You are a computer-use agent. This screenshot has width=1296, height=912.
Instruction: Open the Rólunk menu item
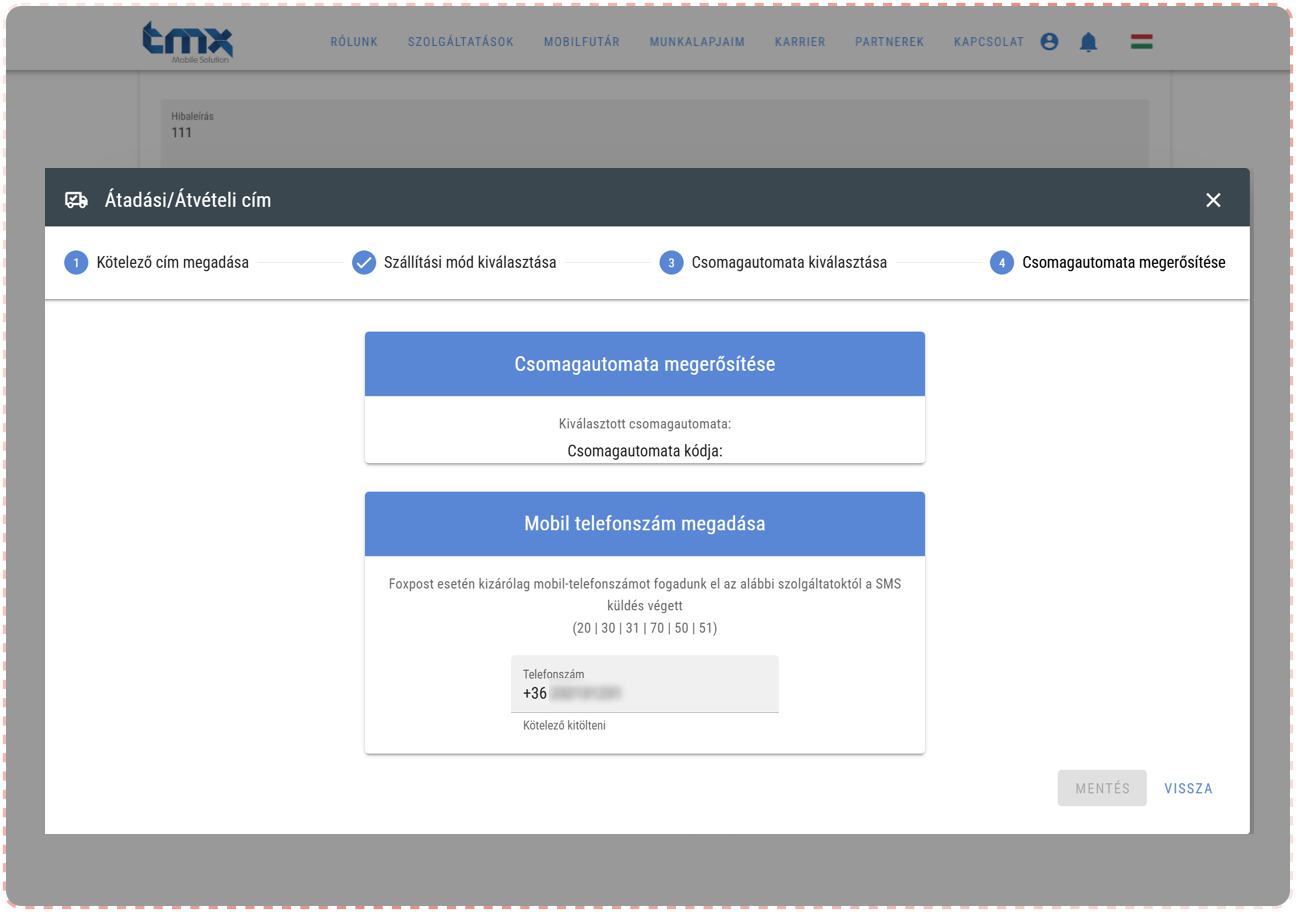[354, 42]
